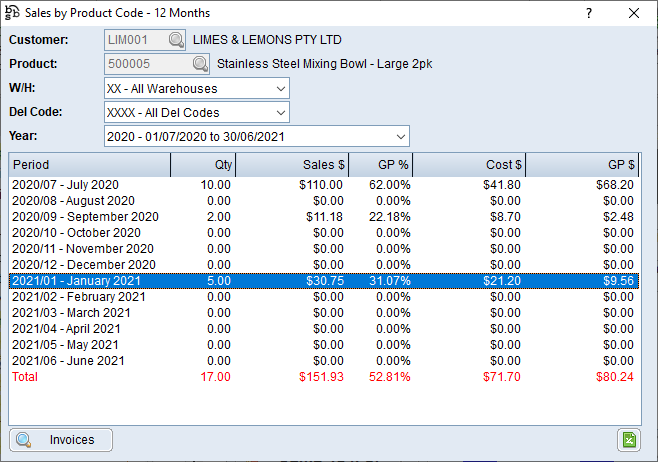Click the Customer code field LIM001
658x462 pixels.
tap(135, 40)
